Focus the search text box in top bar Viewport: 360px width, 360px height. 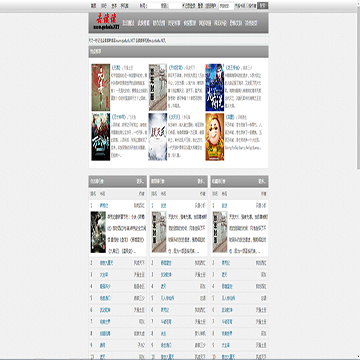226,6
